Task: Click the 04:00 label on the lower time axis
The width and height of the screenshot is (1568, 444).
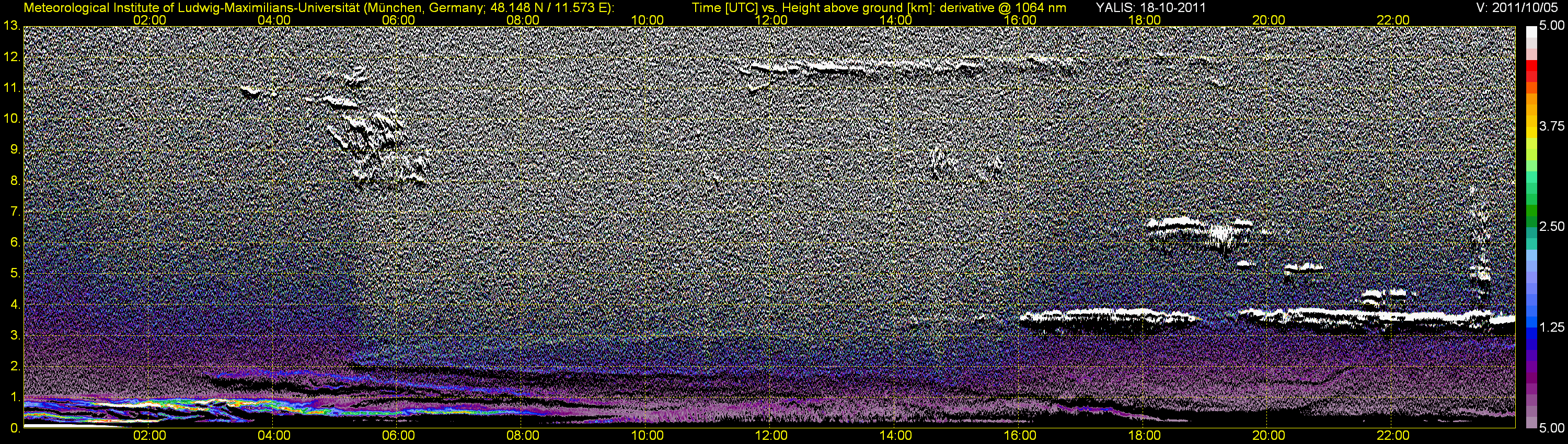Action: [274, 436]
